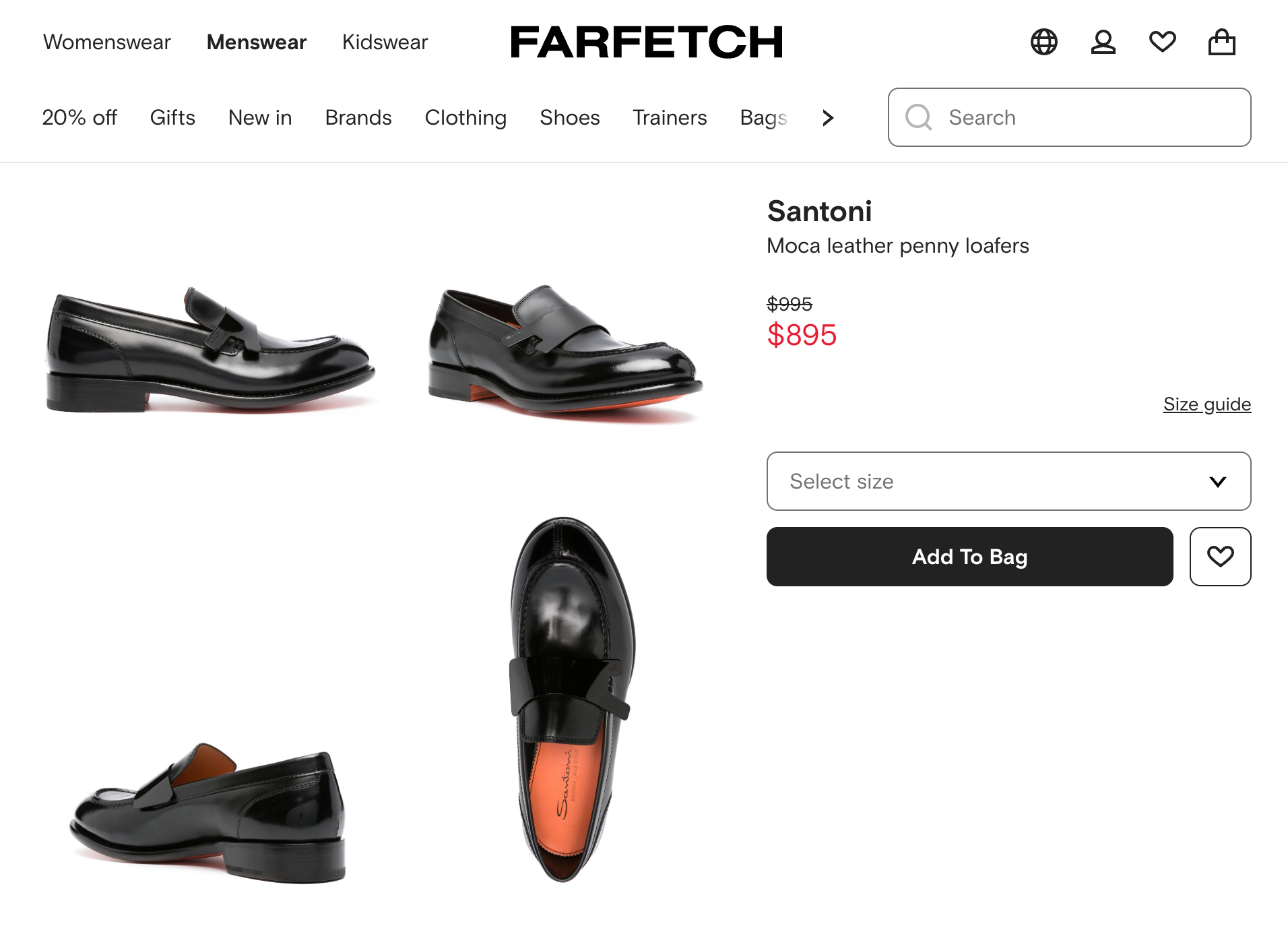
Task: Click the Add To Bag button
Action: coord(969,557)
